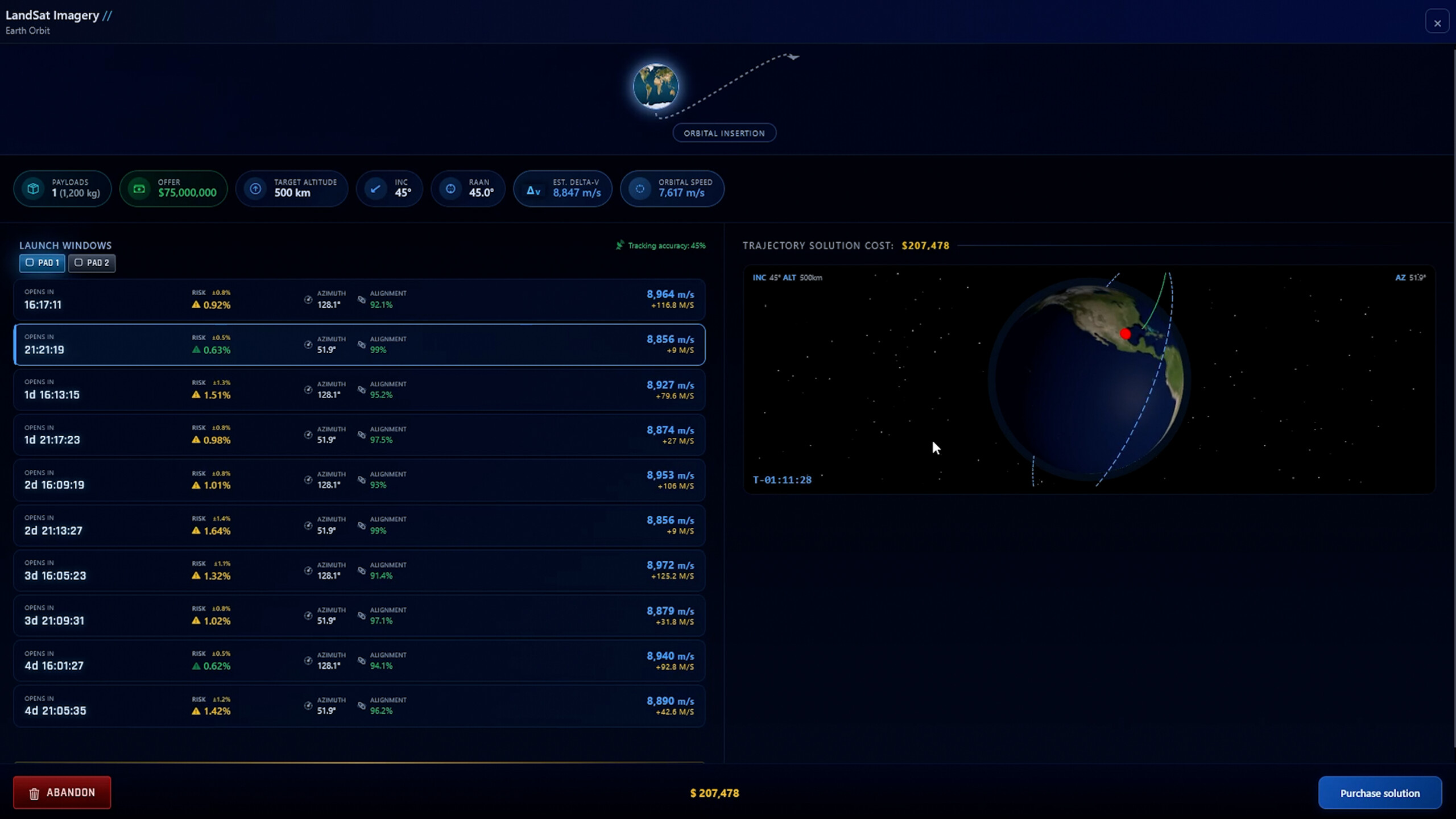Click the 500 km target altitude value
1456x819 pixels.
coord(292,193)
